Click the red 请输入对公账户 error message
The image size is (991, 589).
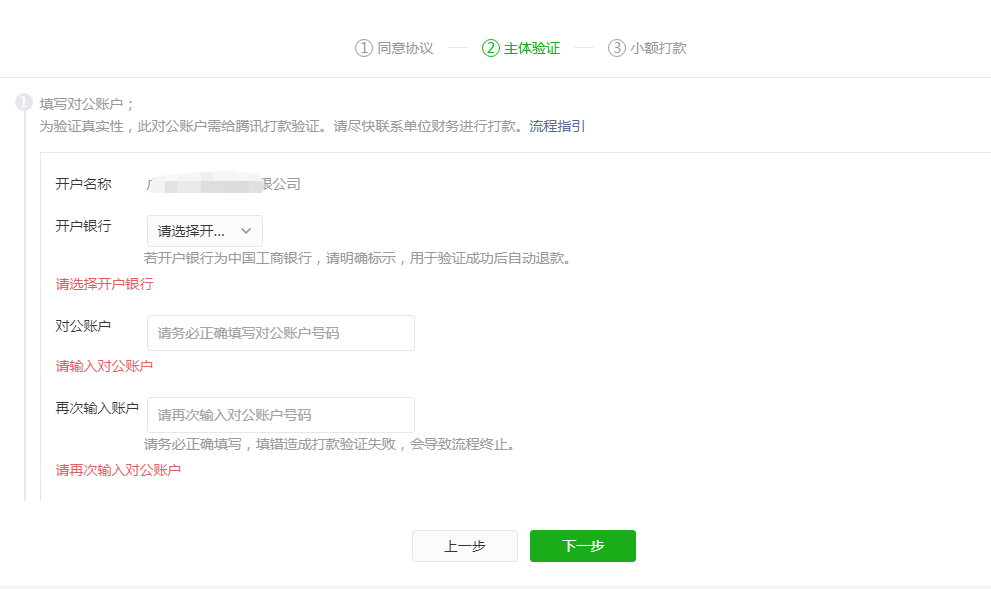(104, 366)
